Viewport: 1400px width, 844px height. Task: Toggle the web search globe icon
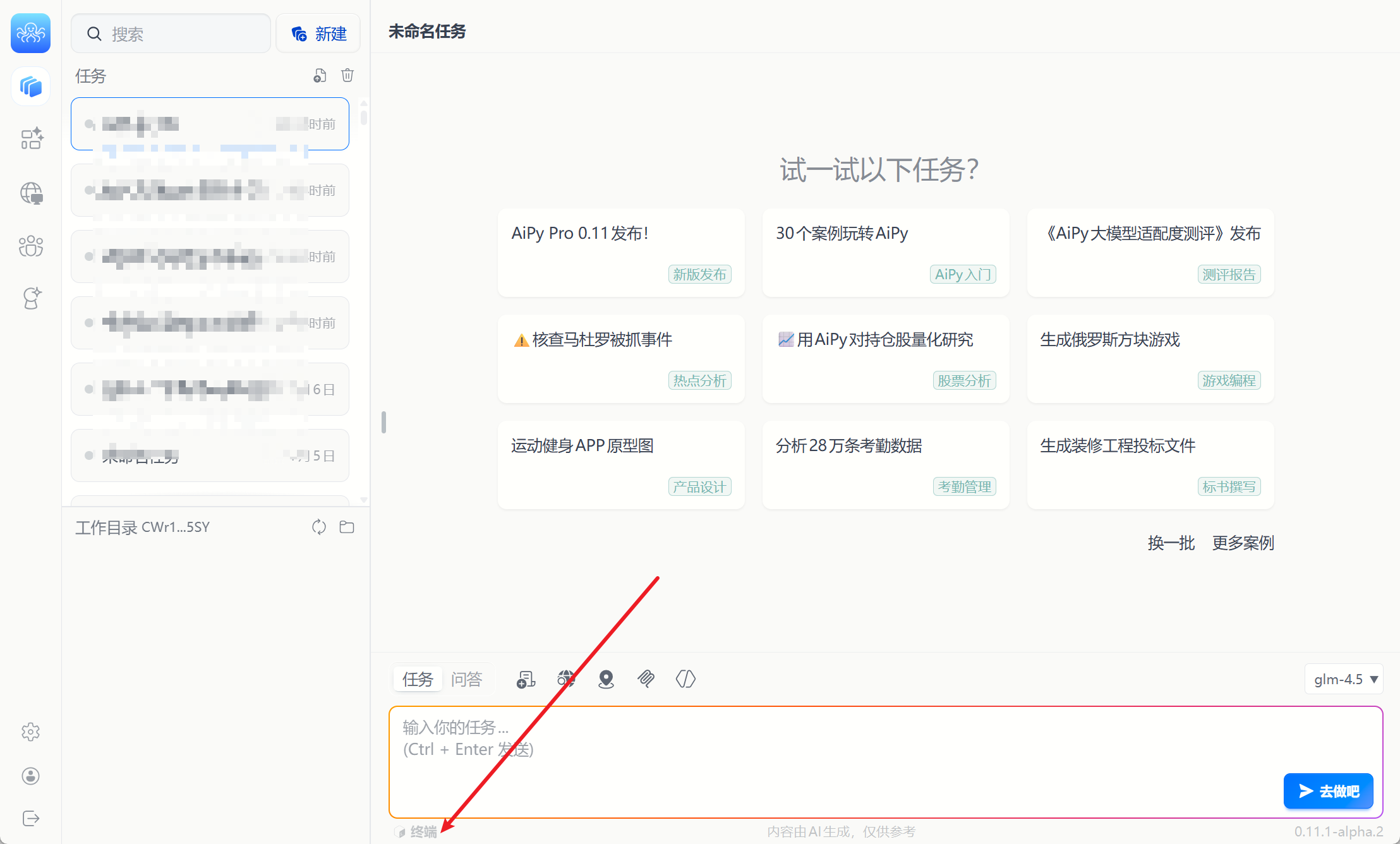[x=566, y=679]
